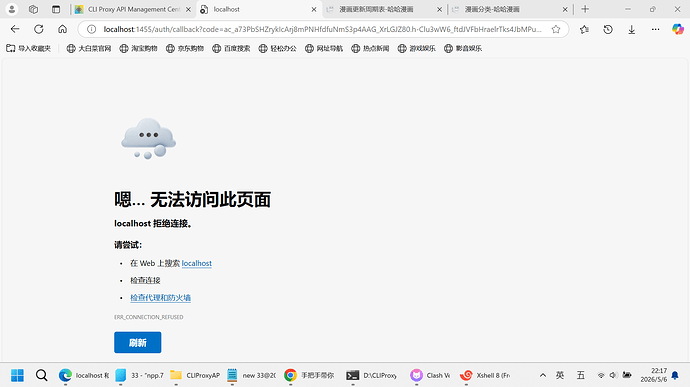The height and width of the screenshot is (387, 690).
Task: Search the web for localhost link
Action: point(197,263)
